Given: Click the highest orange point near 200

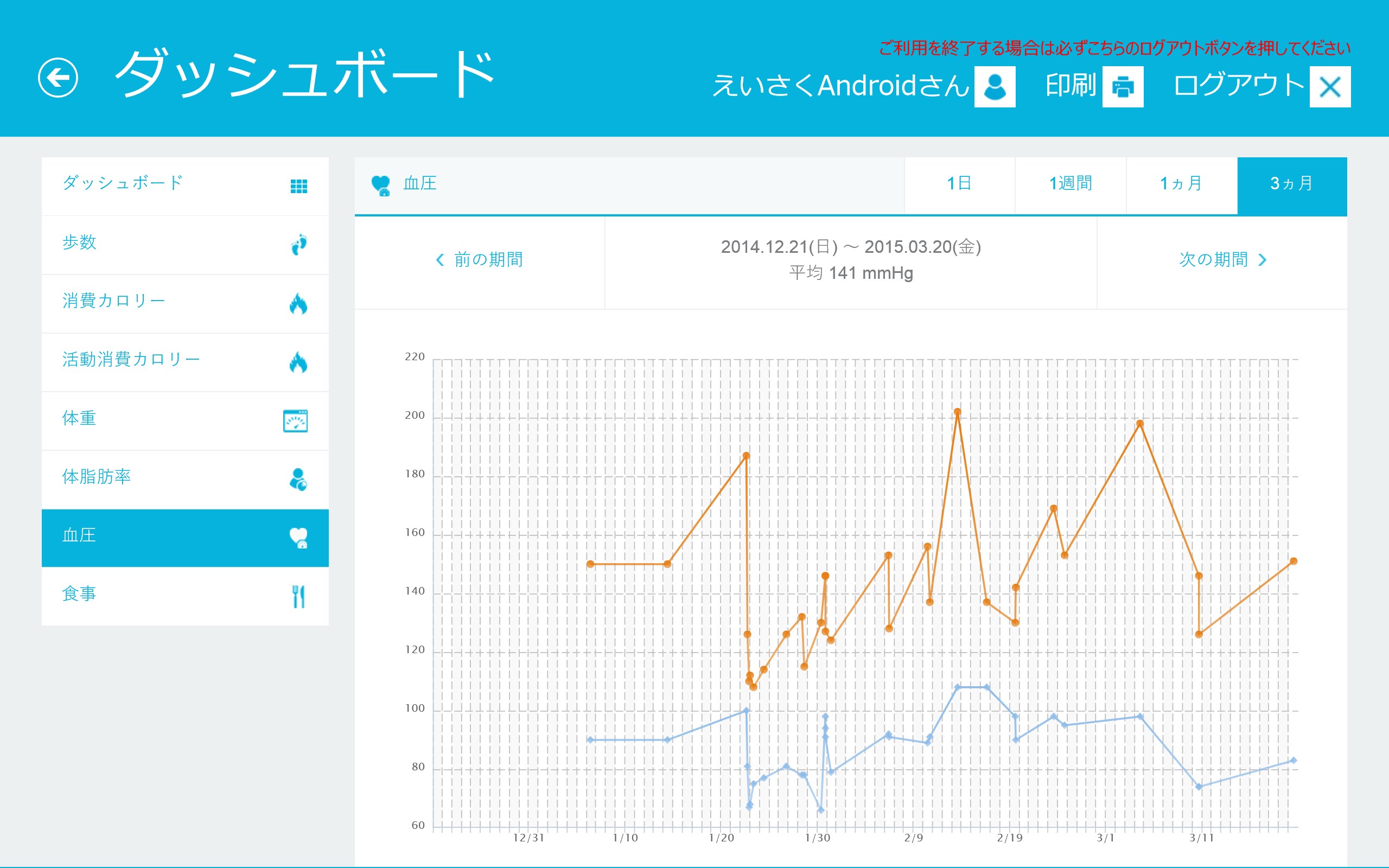Looking at the screenshot, I should [x=957, y=412].
